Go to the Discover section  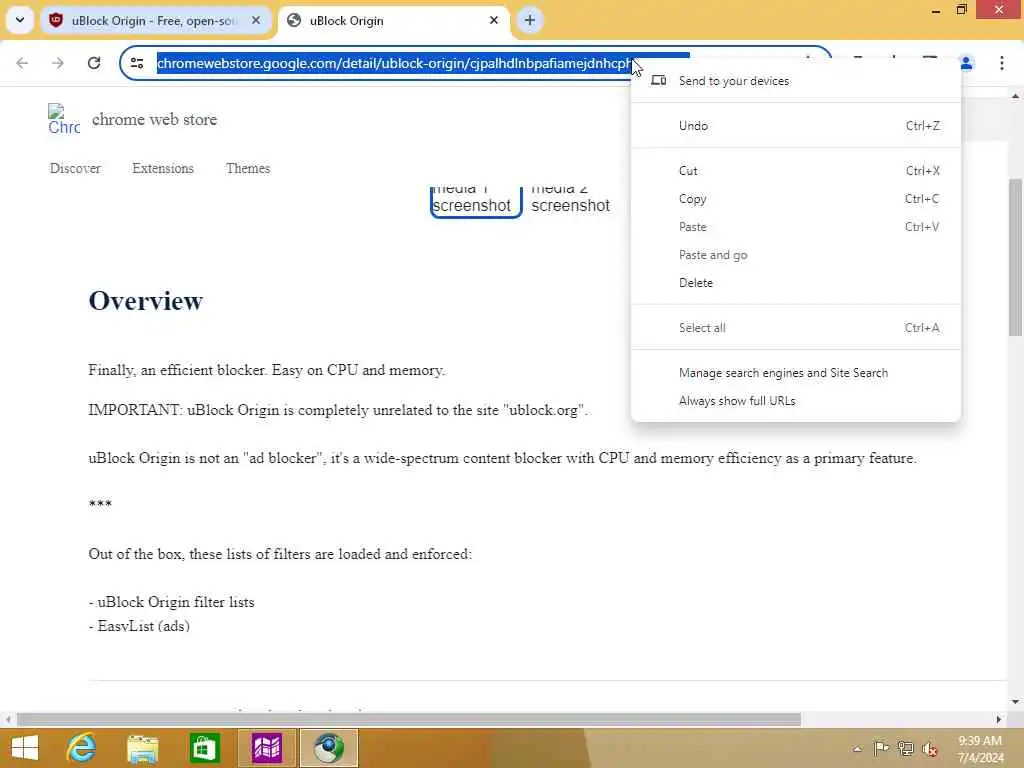(75, 168)
